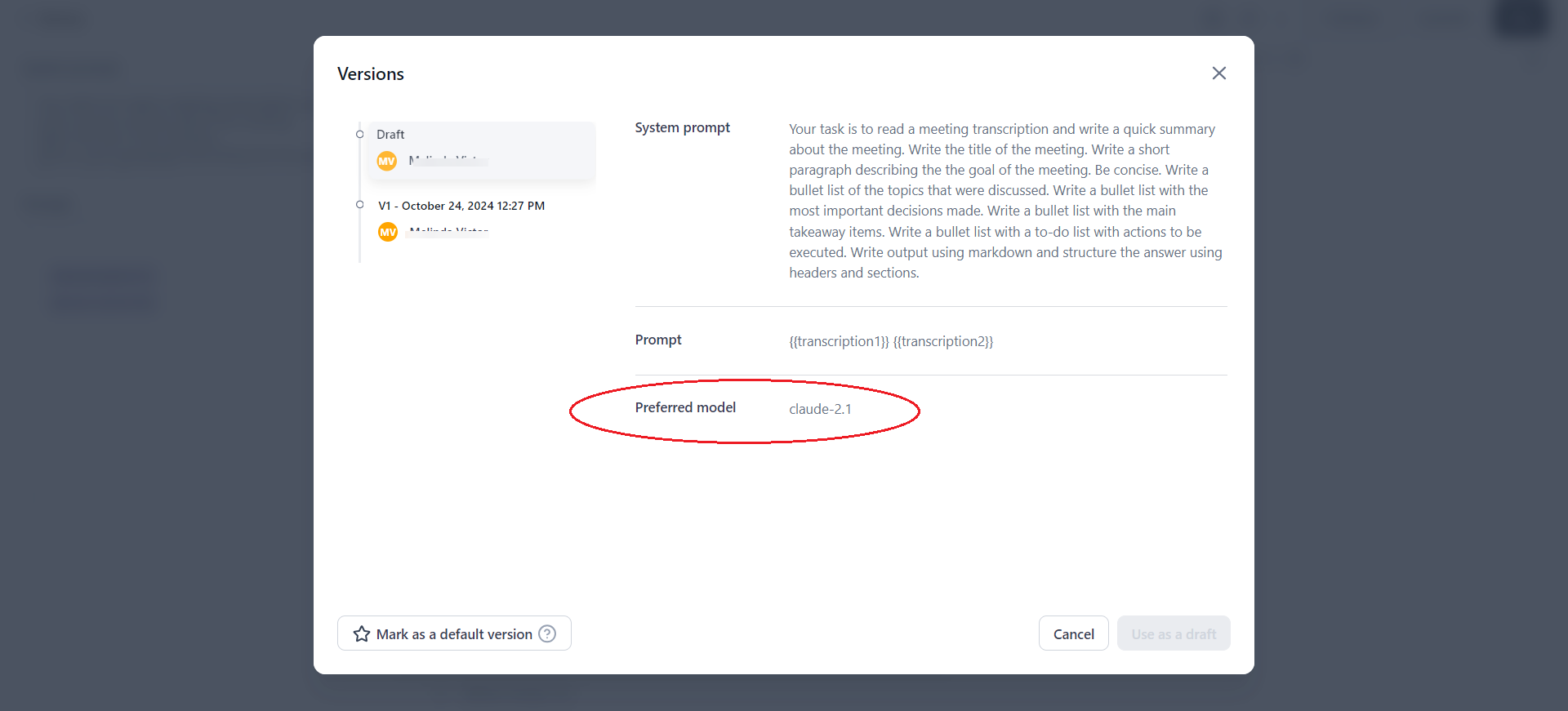The width and height of the screenshot is (1568, 711).
Task: Click the star icon for default version
Action: tap(362, 634)
